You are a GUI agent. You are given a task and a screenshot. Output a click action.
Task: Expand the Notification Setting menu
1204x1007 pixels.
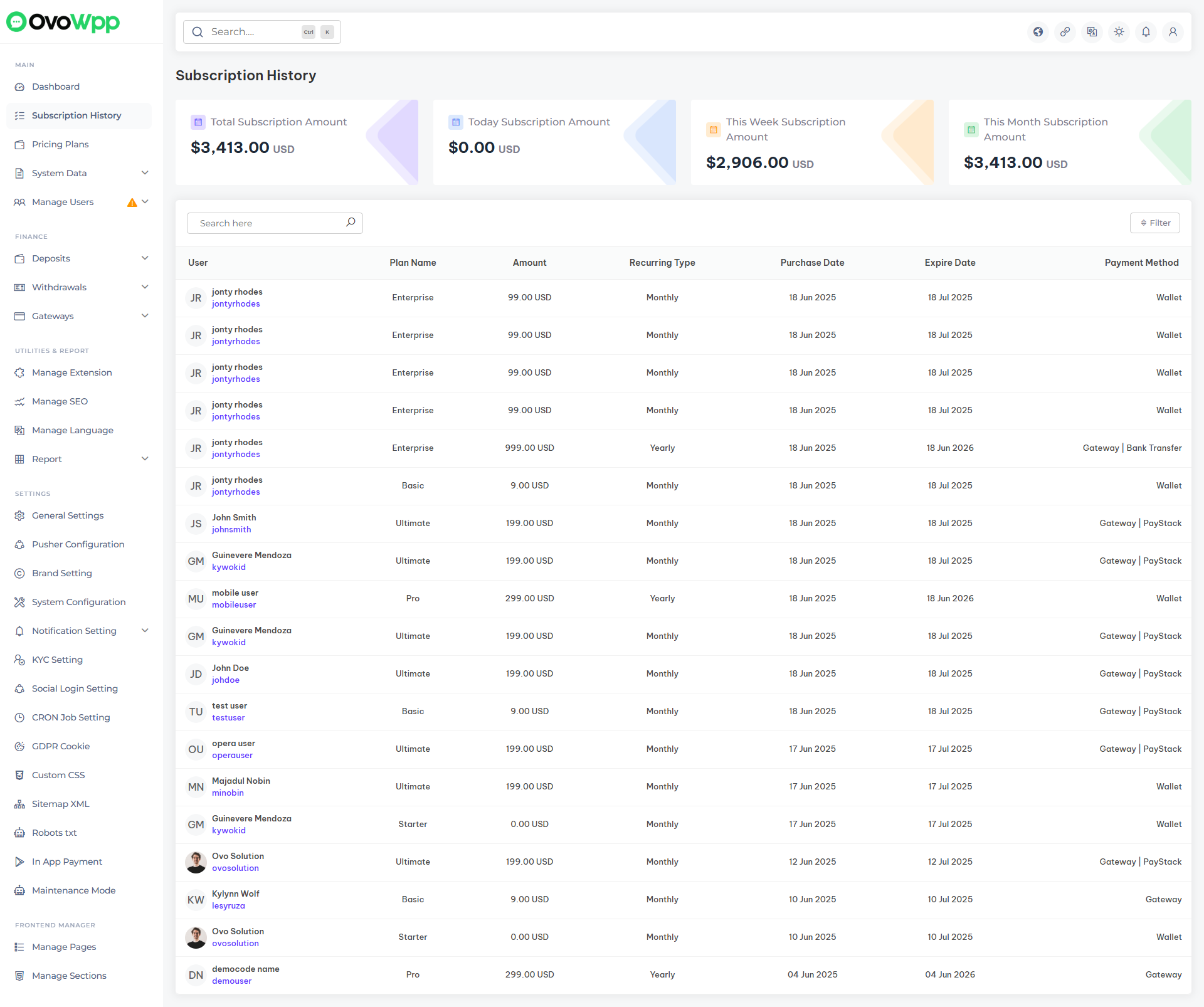point(145,631)
